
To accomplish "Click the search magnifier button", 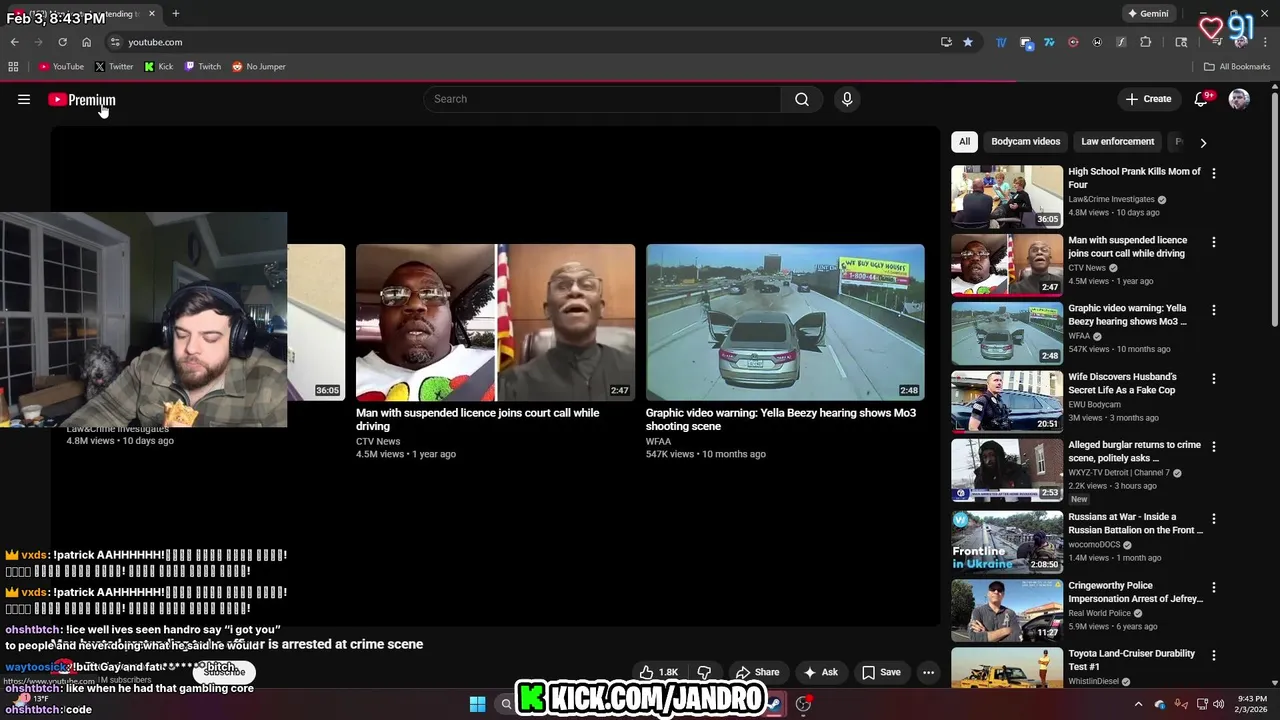I will [802, 99].
